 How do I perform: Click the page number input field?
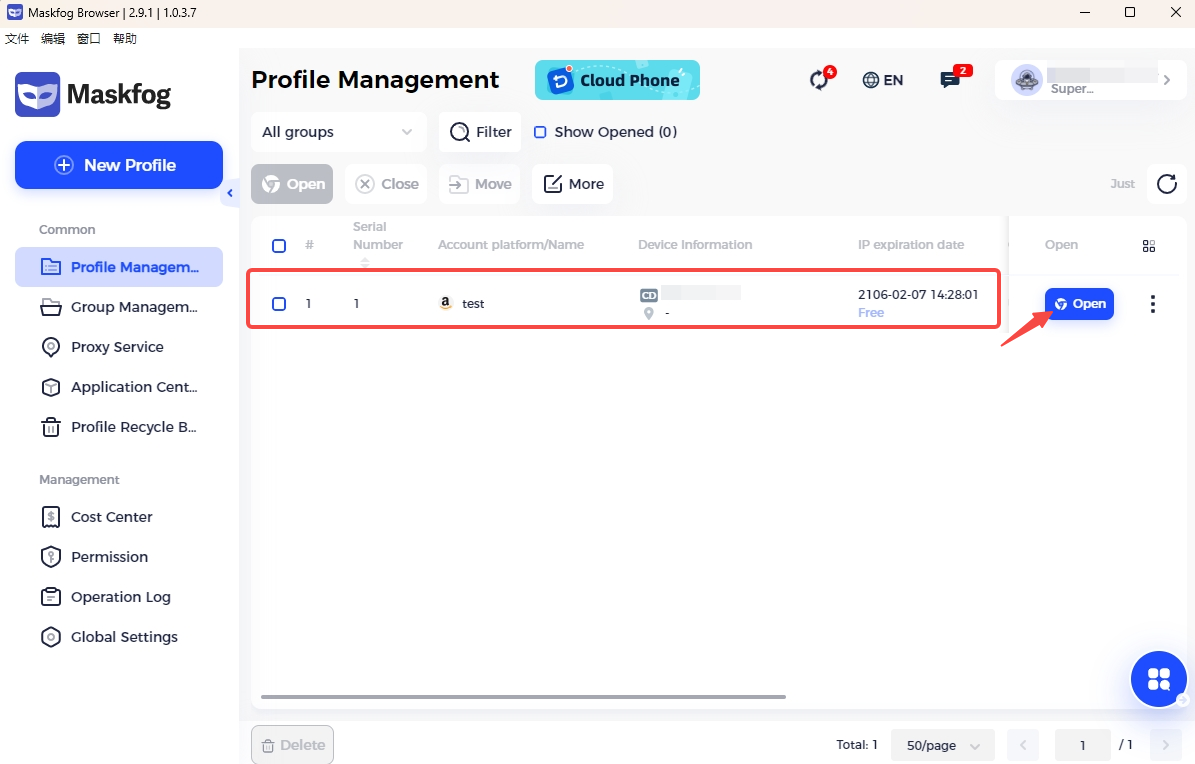(x=1082, y=745)
